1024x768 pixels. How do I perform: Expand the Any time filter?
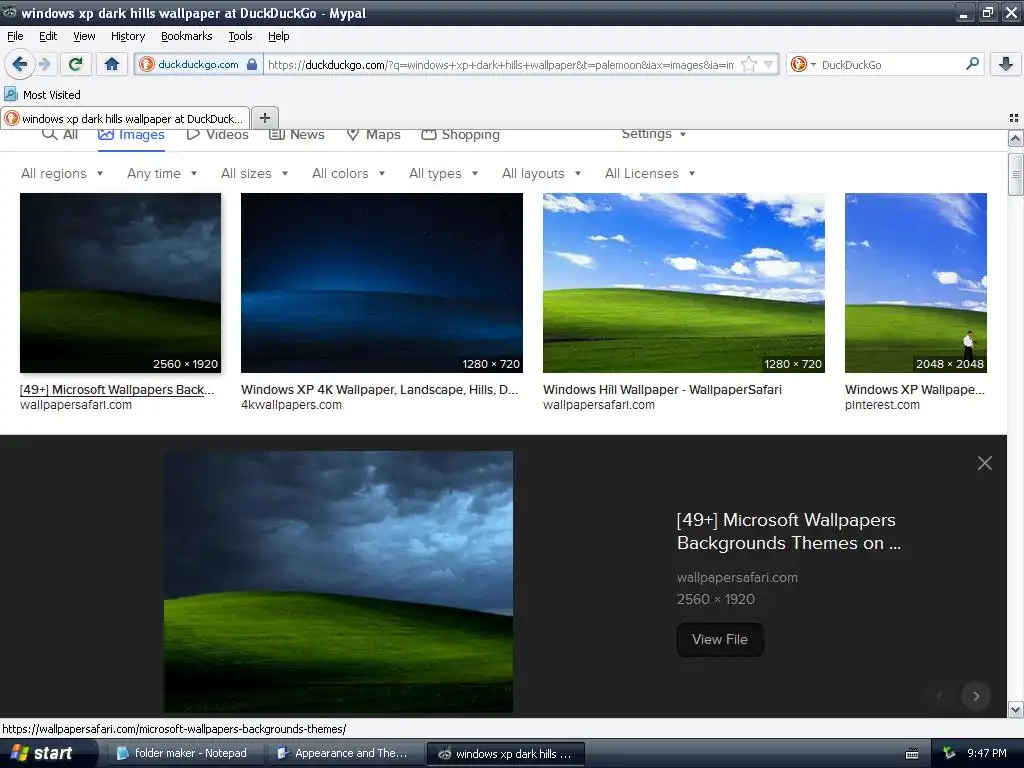pos(162,173)
